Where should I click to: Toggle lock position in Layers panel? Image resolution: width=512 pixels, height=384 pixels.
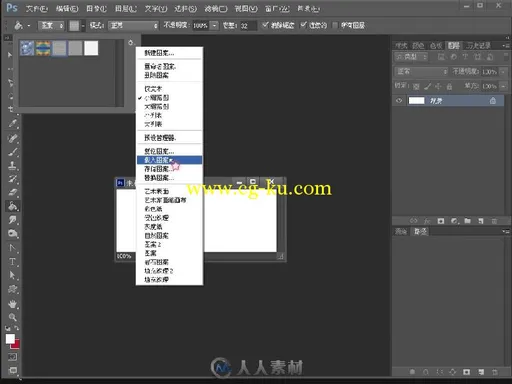tap(438, 87)
